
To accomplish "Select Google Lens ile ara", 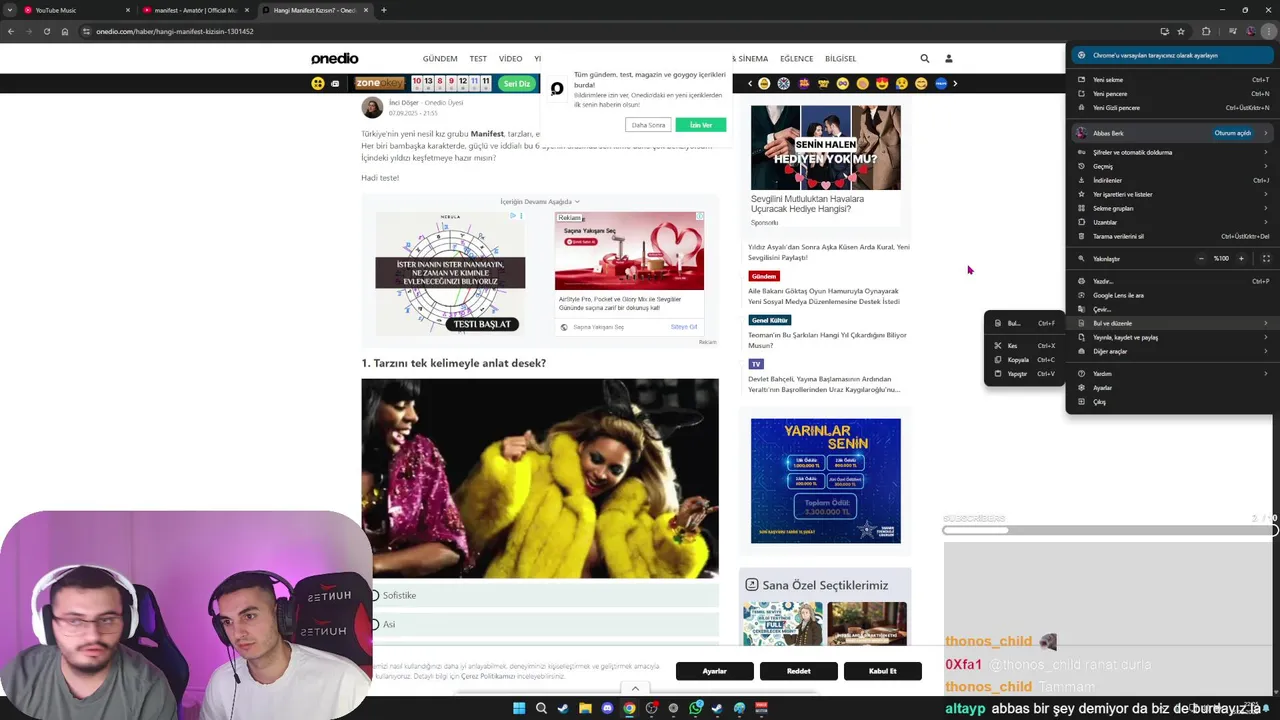I will [1171, 295].
